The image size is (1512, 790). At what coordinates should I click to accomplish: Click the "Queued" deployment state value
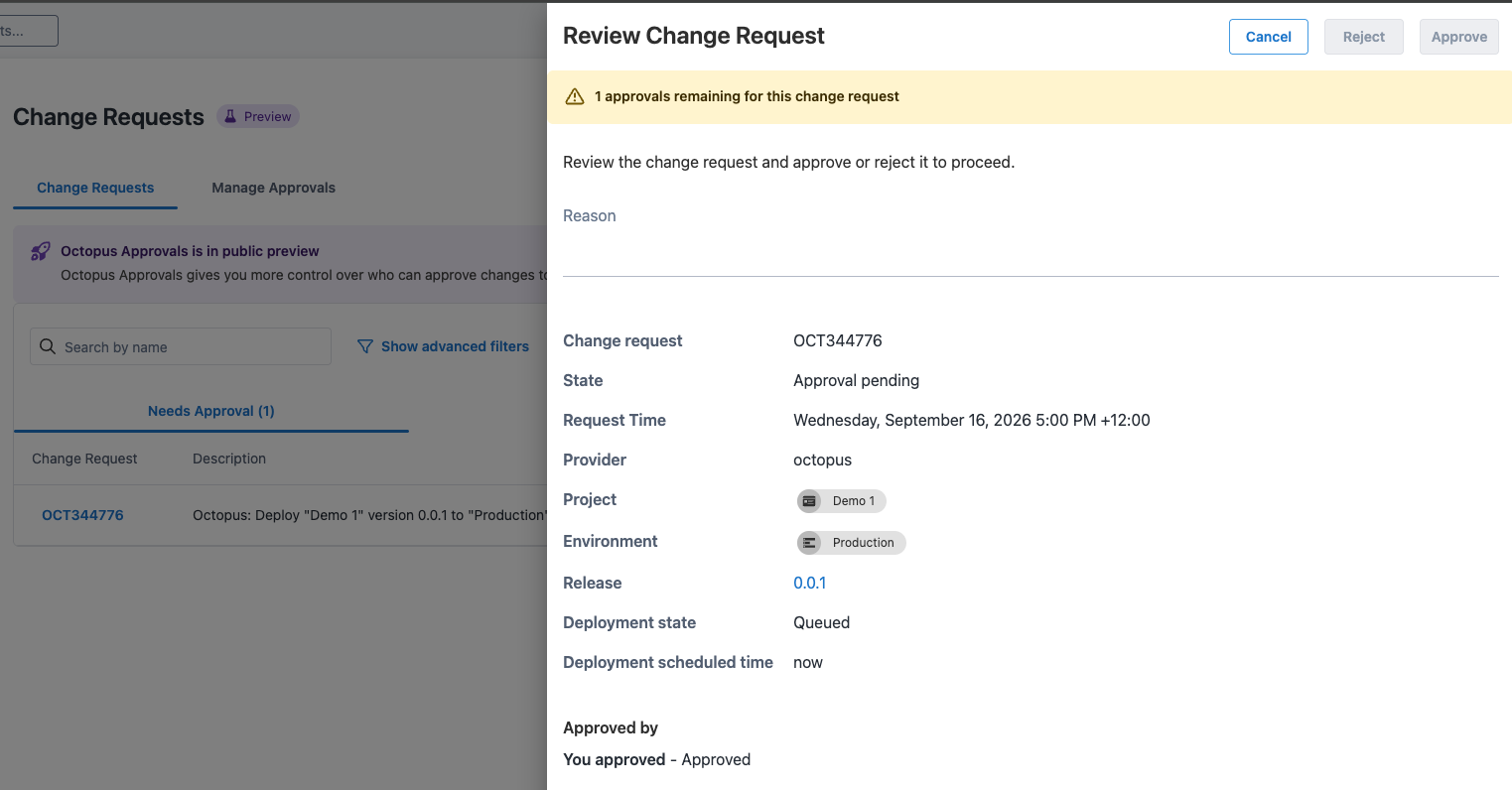pyautogui.click(x=821, y=622)
